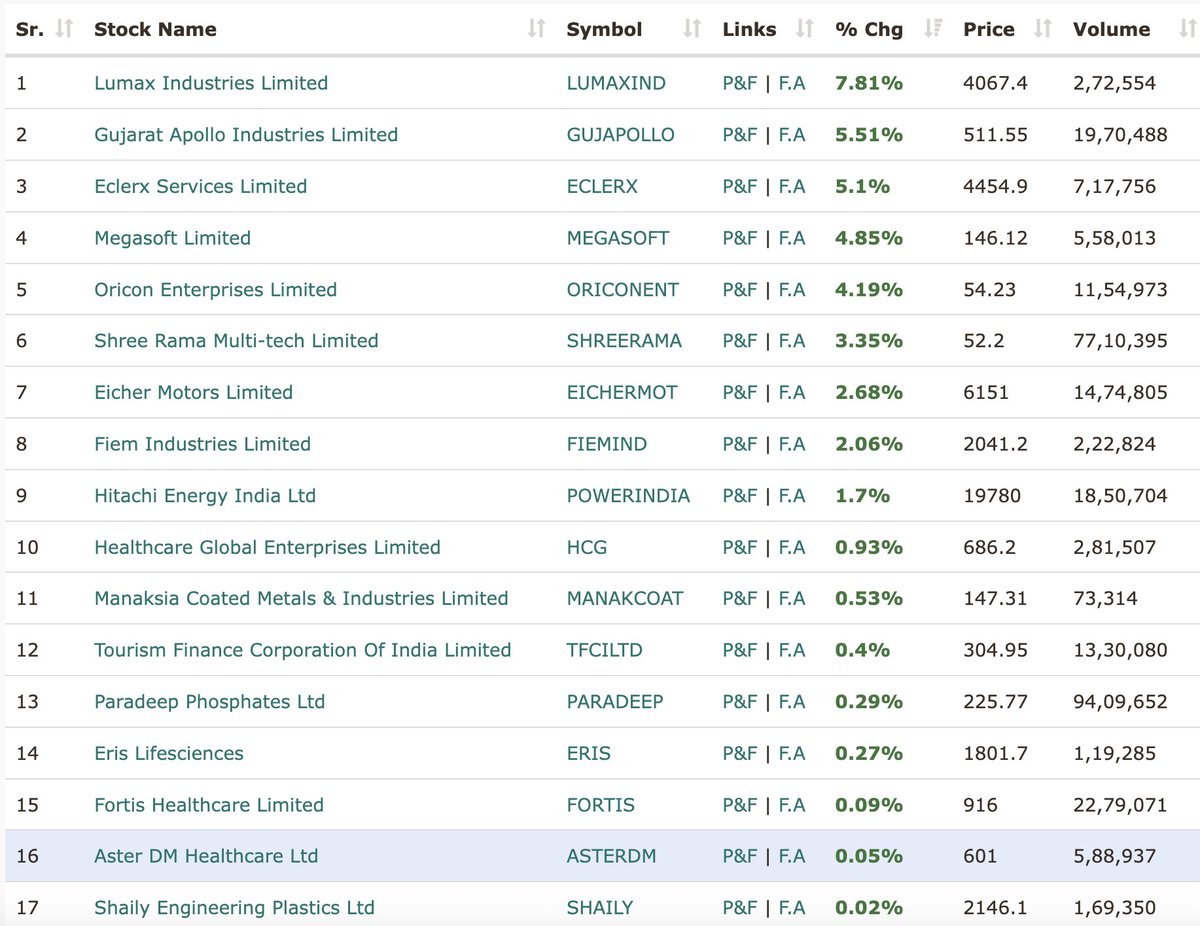Click the ORICONENT symbol link
This screenshot has height=926, width=1200.
coord(623,290)
